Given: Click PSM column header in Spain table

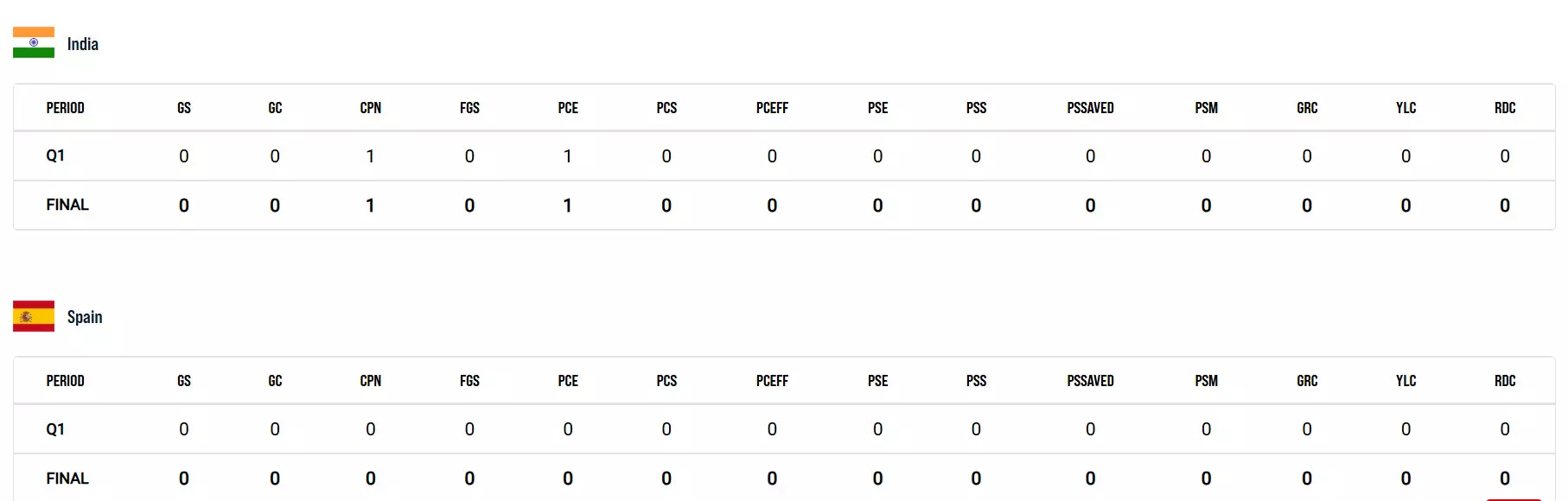Looking at the screenshot, I should click(x=1206, y=381).
